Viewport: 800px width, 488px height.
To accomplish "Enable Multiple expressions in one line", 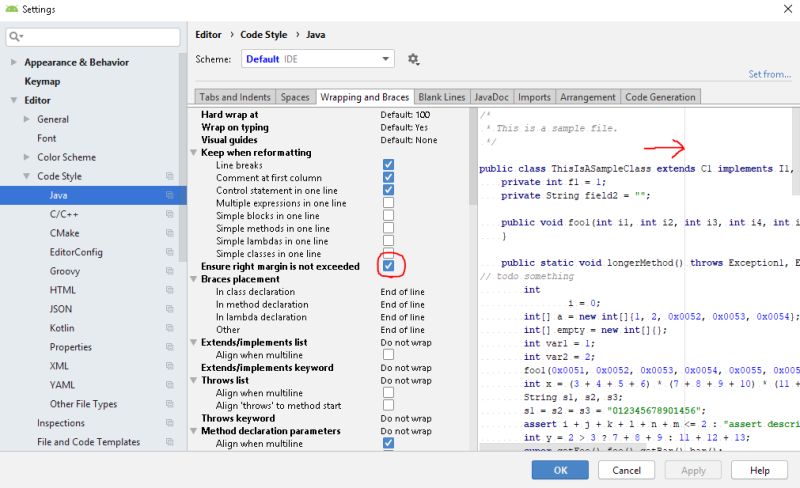I will [388, 203].
